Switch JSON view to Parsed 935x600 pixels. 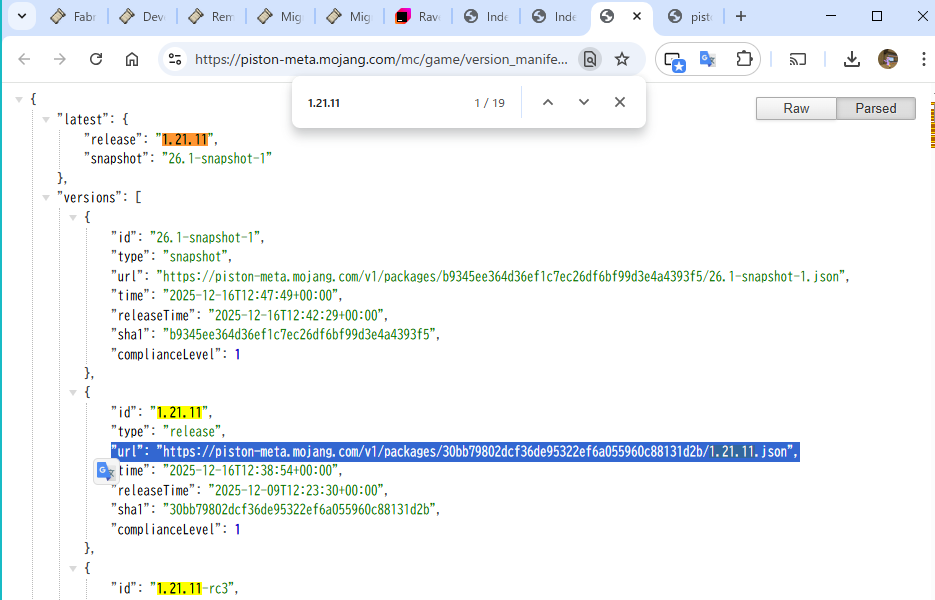875,108
